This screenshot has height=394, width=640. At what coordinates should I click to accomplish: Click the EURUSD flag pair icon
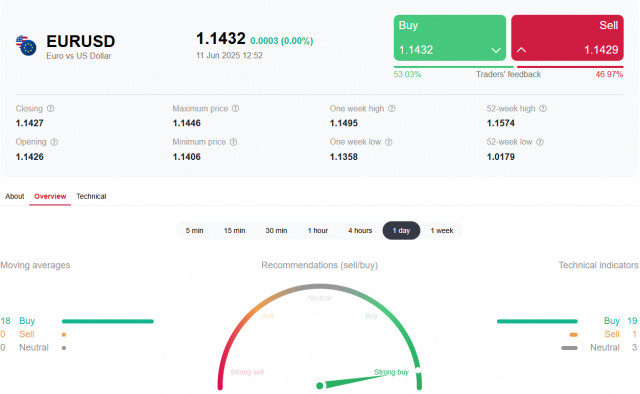[26, 45]
